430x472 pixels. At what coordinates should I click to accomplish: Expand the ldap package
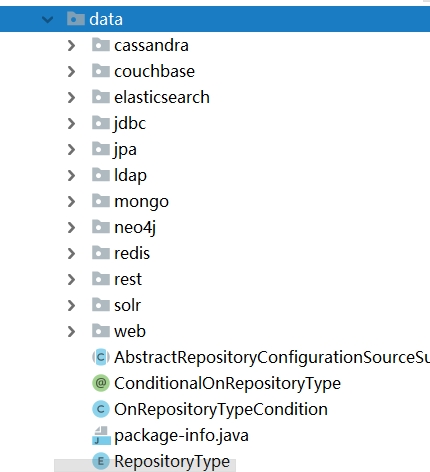(x=71, y=175)
